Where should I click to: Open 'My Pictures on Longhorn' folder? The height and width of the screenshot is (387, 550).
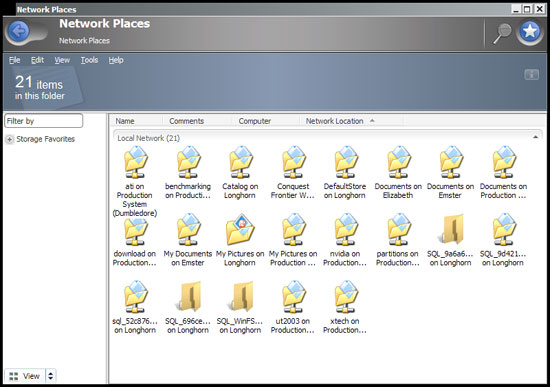tap(240, 240)
